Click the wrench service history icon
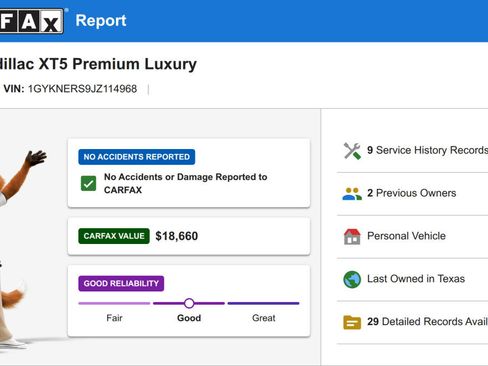The width and height of the screenshot is (488, 366). click(x=352, y=151)
